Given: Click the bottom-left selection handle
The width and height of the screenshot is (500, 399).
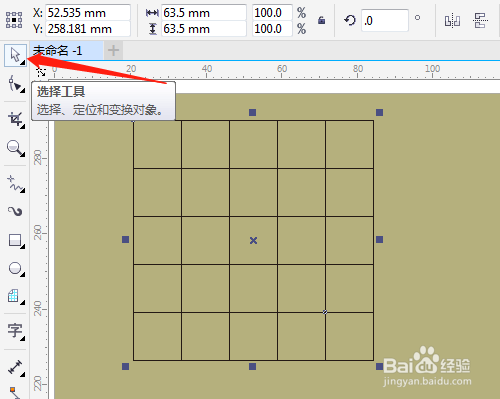Looking at the screenshot, I should (125, 366).
